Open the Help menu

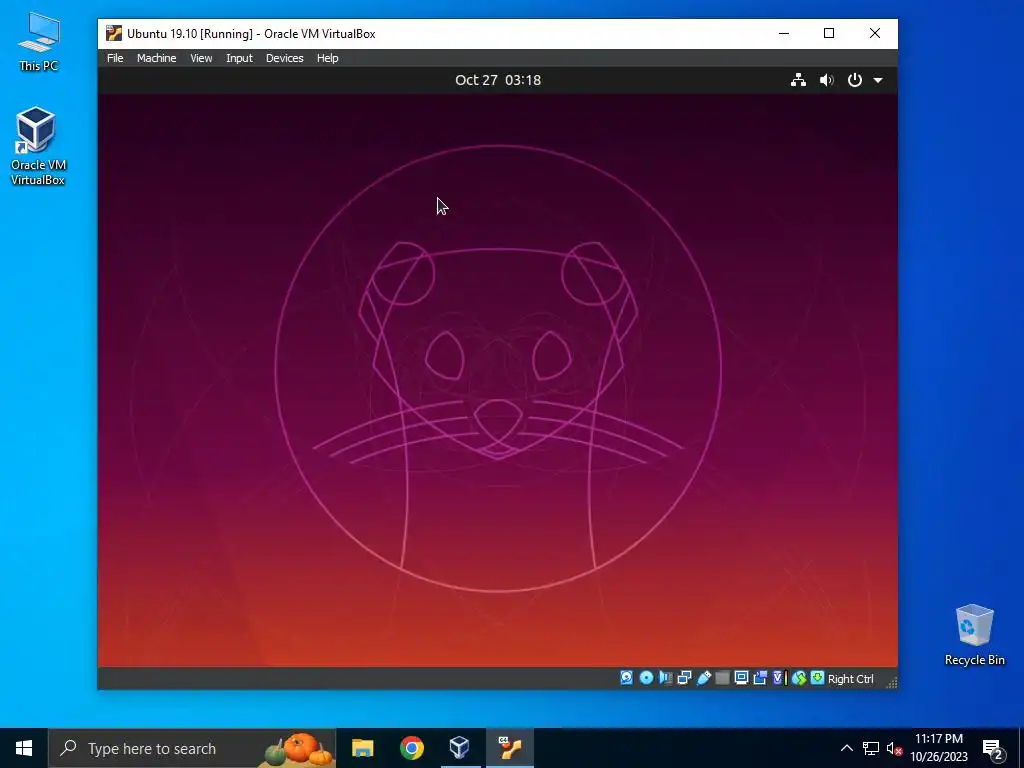click(327, 58)
